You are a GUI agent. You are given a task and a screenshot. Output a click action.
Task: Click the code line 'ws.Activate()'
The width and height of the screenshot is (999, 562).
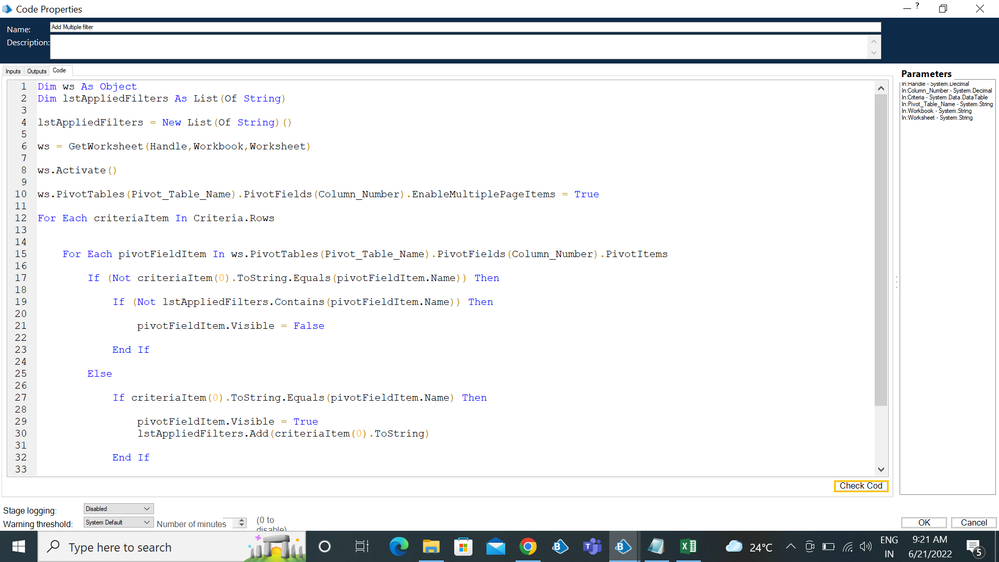coord(77,170)
